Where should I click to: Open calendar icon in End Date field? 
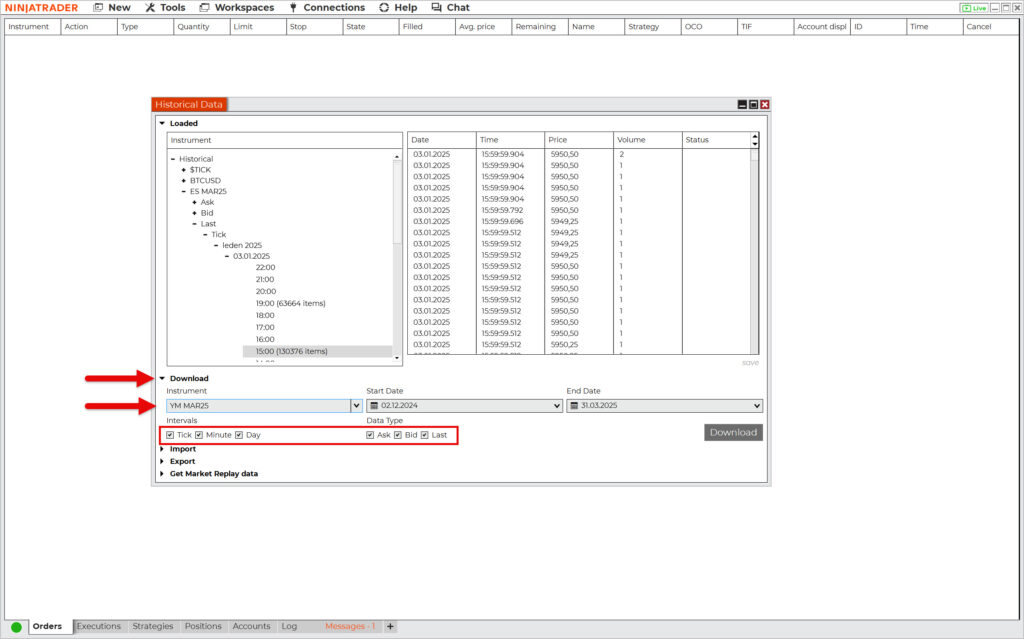(574, 406)
